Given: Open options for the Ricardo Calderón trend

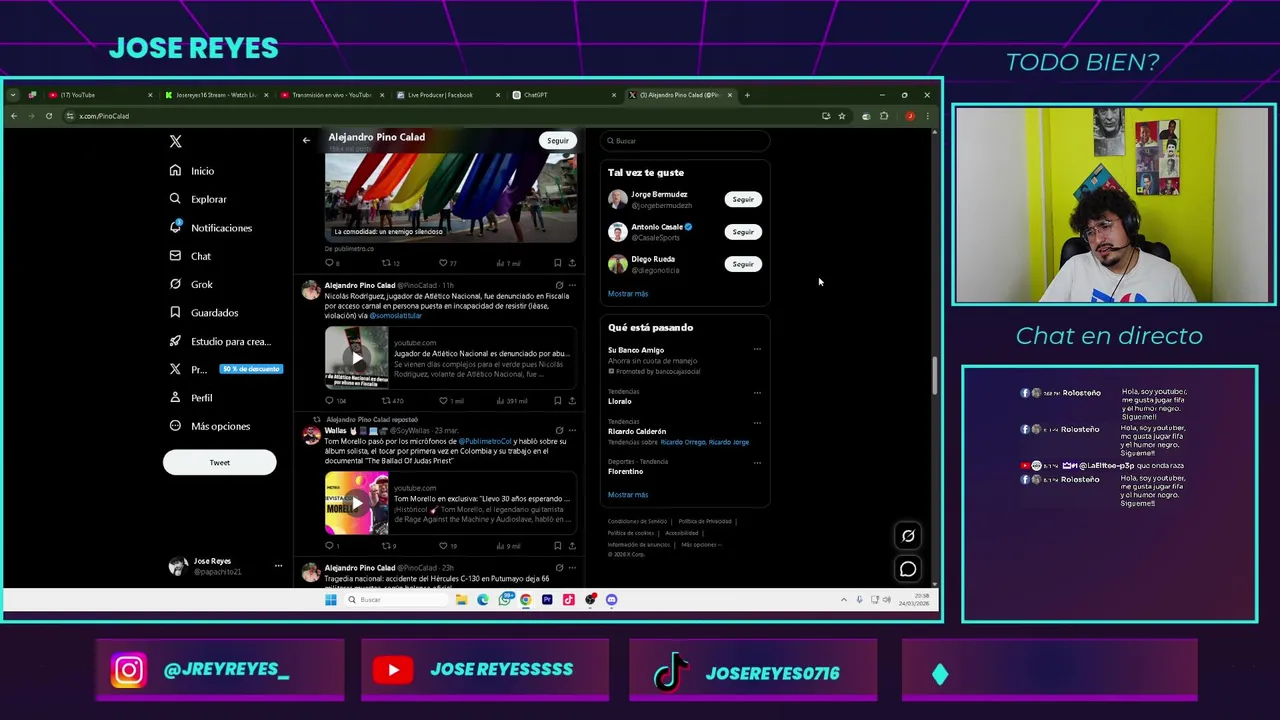Looking at the screenshot, I should point(757,422).
